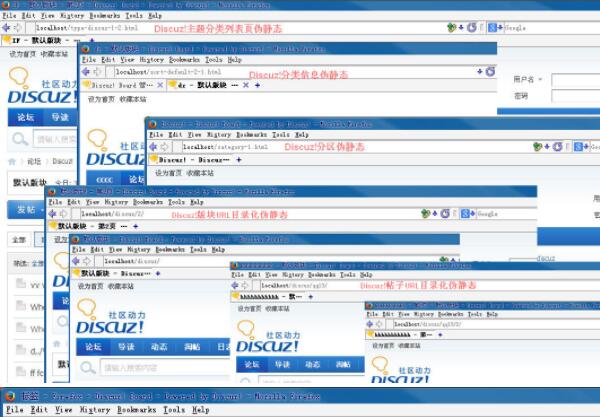Click the search input in the localhost/discuz/ page

165,368
